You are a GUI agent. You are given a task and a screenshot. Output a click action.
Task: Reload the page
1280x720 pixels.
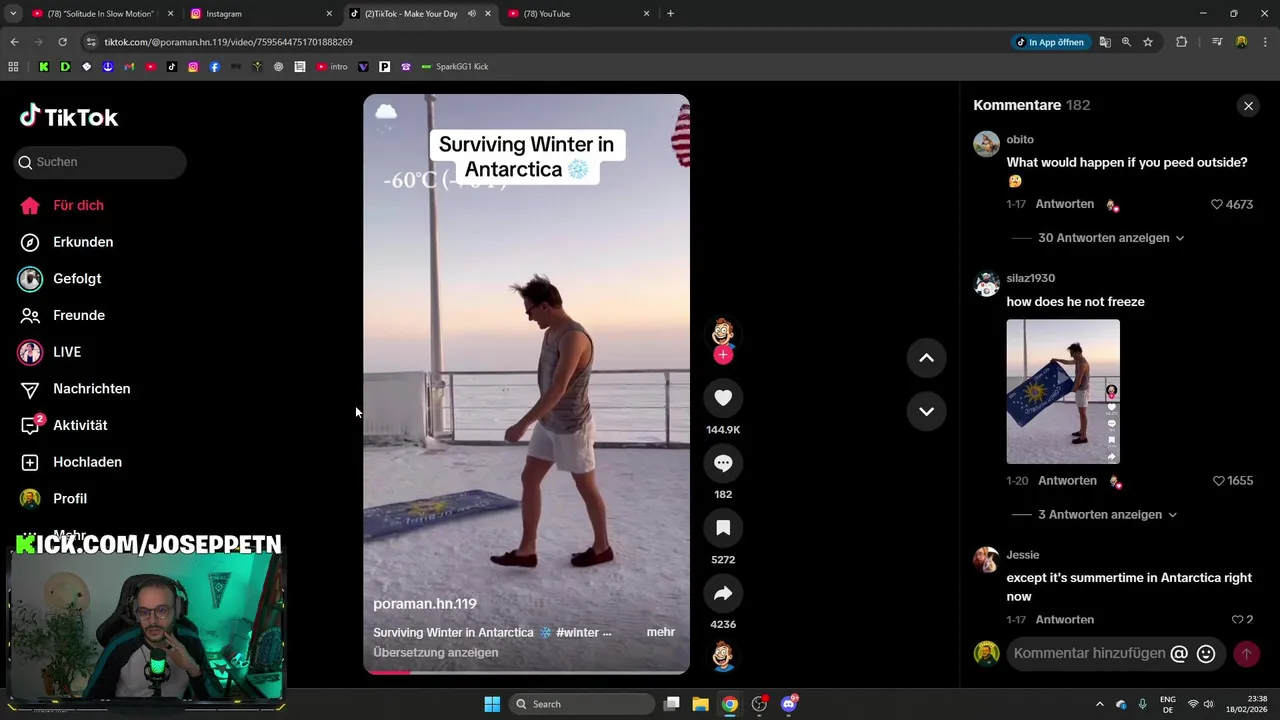coord(62,42)
